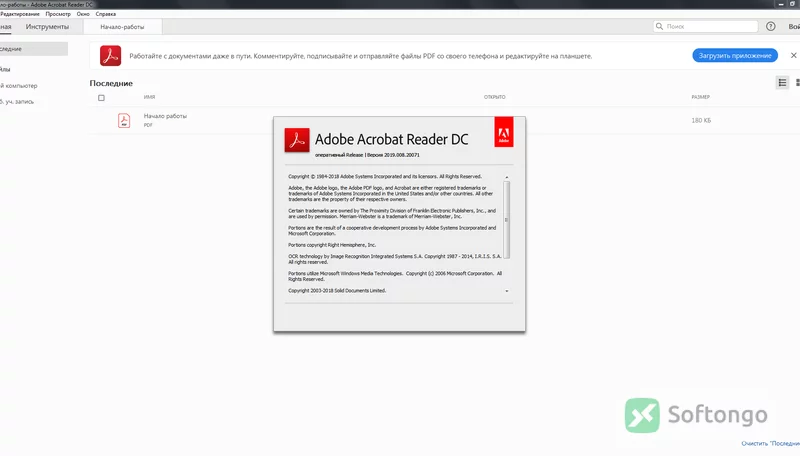This screenshot has height=456, width=800.
Task: Click the About dialog scrollbar thumb
Action: [507, 220]
